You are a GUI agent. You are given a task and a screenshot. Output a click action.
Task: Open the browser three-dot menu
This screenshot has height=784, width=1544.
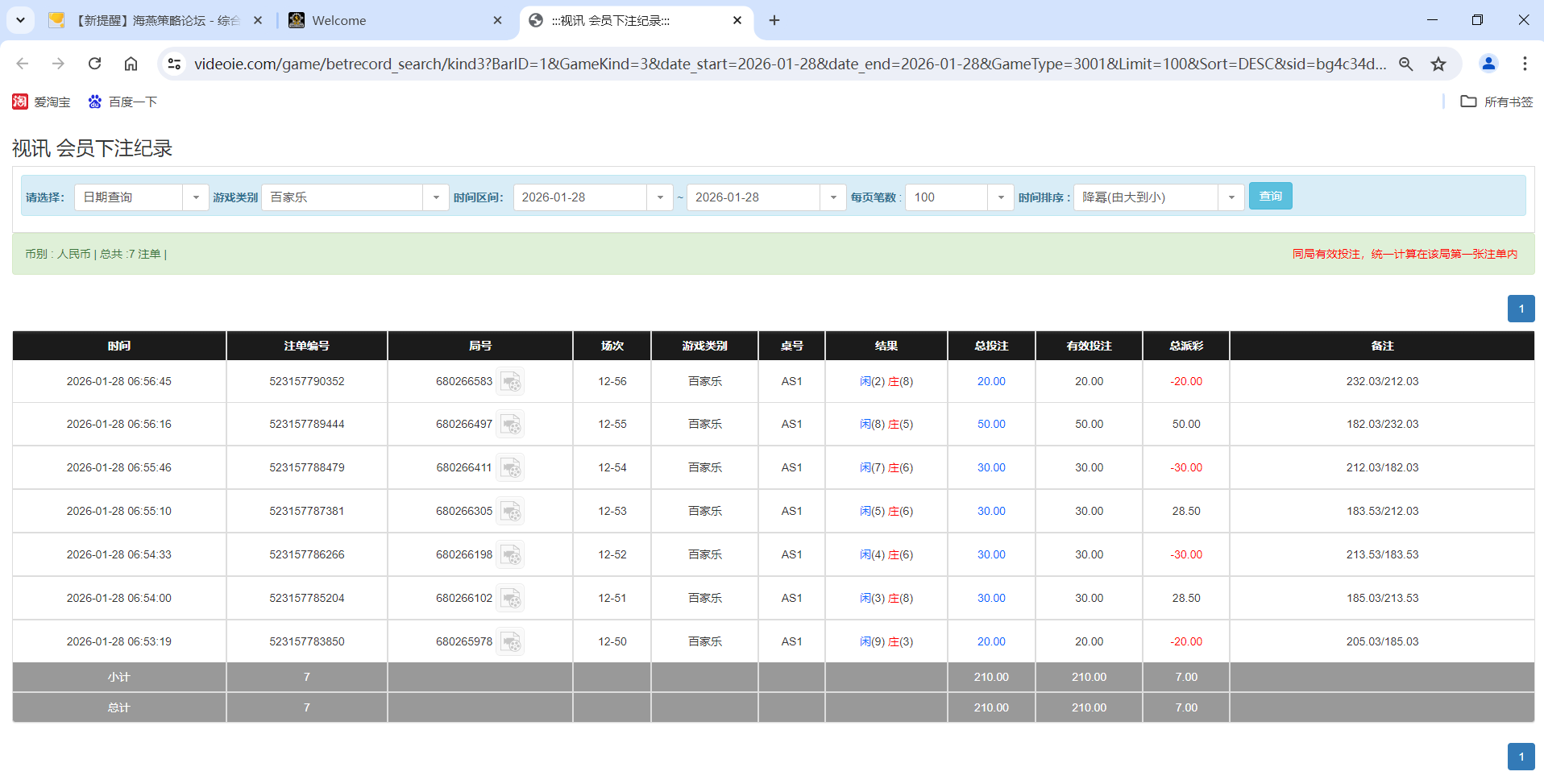pyautogui.click(x=1525, y=64)
